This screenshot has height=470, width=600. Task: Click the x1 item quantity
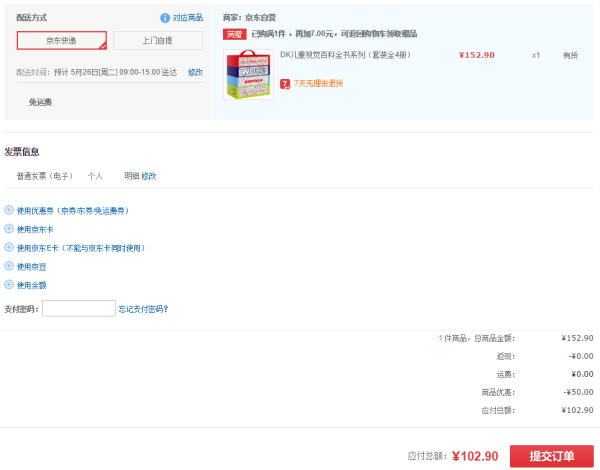(536, 55)
